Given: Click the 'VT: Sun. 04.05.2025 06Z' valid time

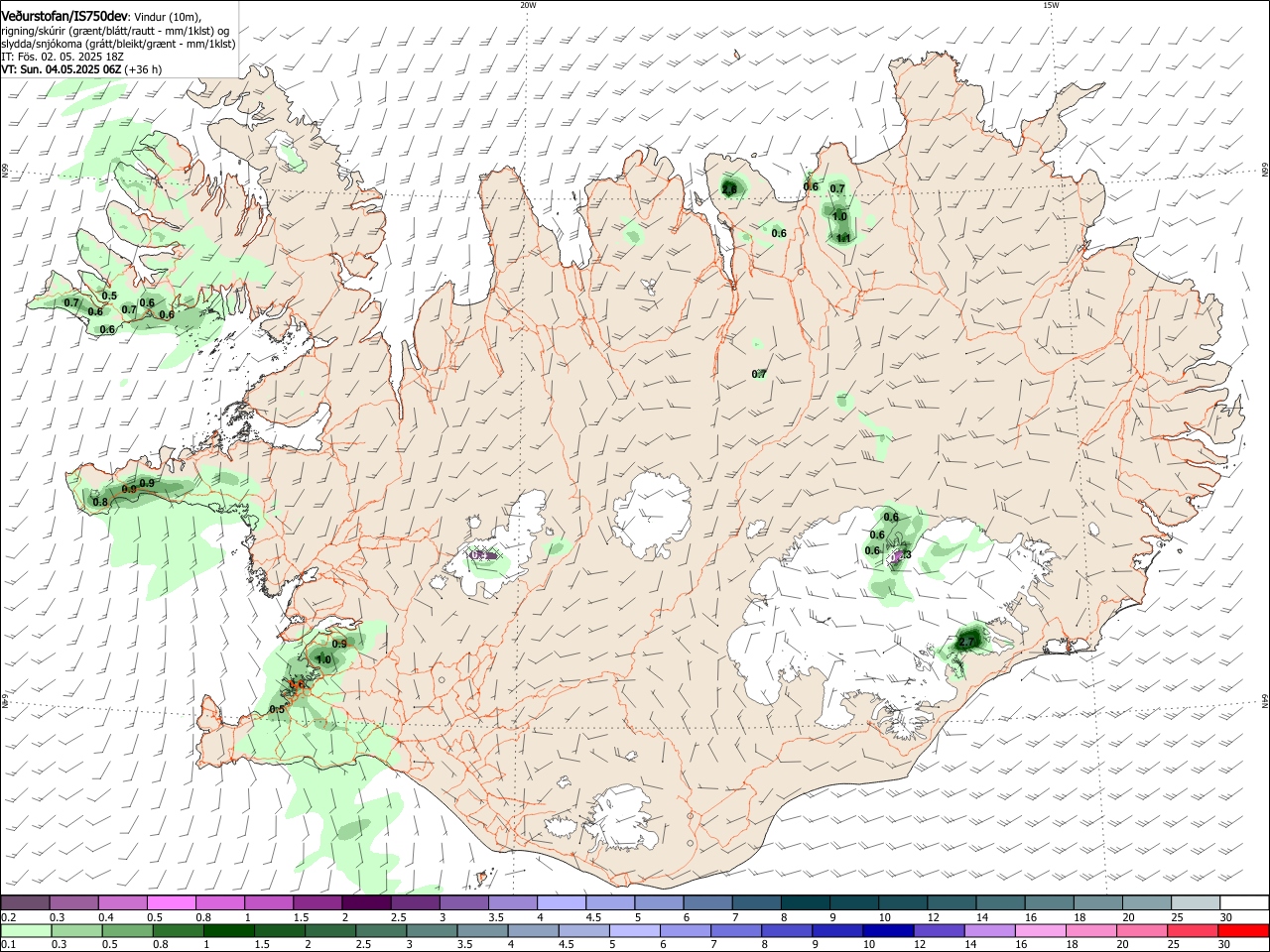Looking at the screenshot, I should [61, 69].
